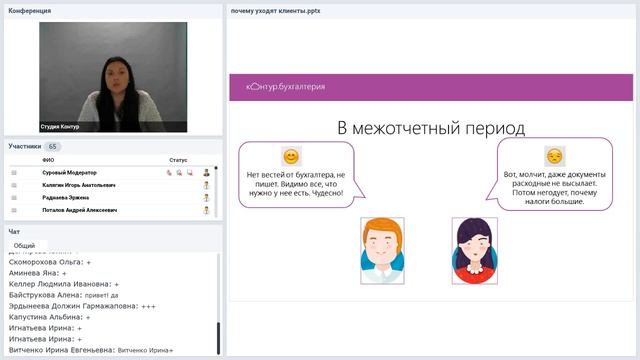Click the user icon for Калягин Игорь Анатольевич
Viewport: 640px width, 360px height.
click(206, 185)
